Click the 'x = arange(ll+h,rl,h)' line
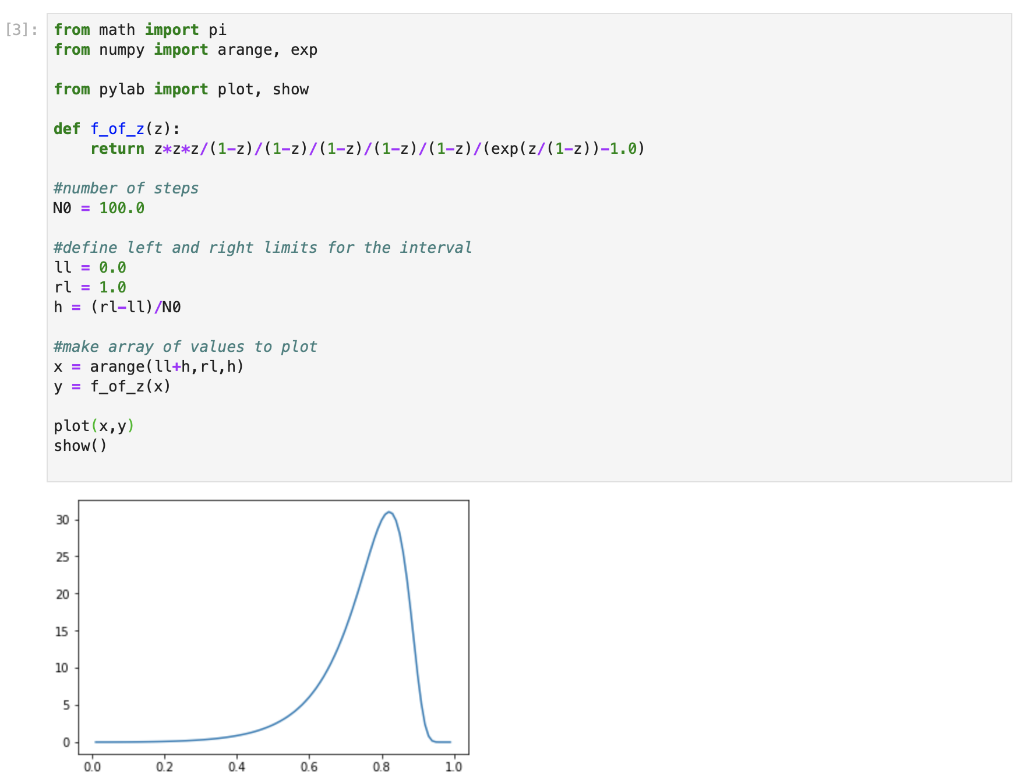Viewport: 1024px width, 783px height. pos(149,366)
